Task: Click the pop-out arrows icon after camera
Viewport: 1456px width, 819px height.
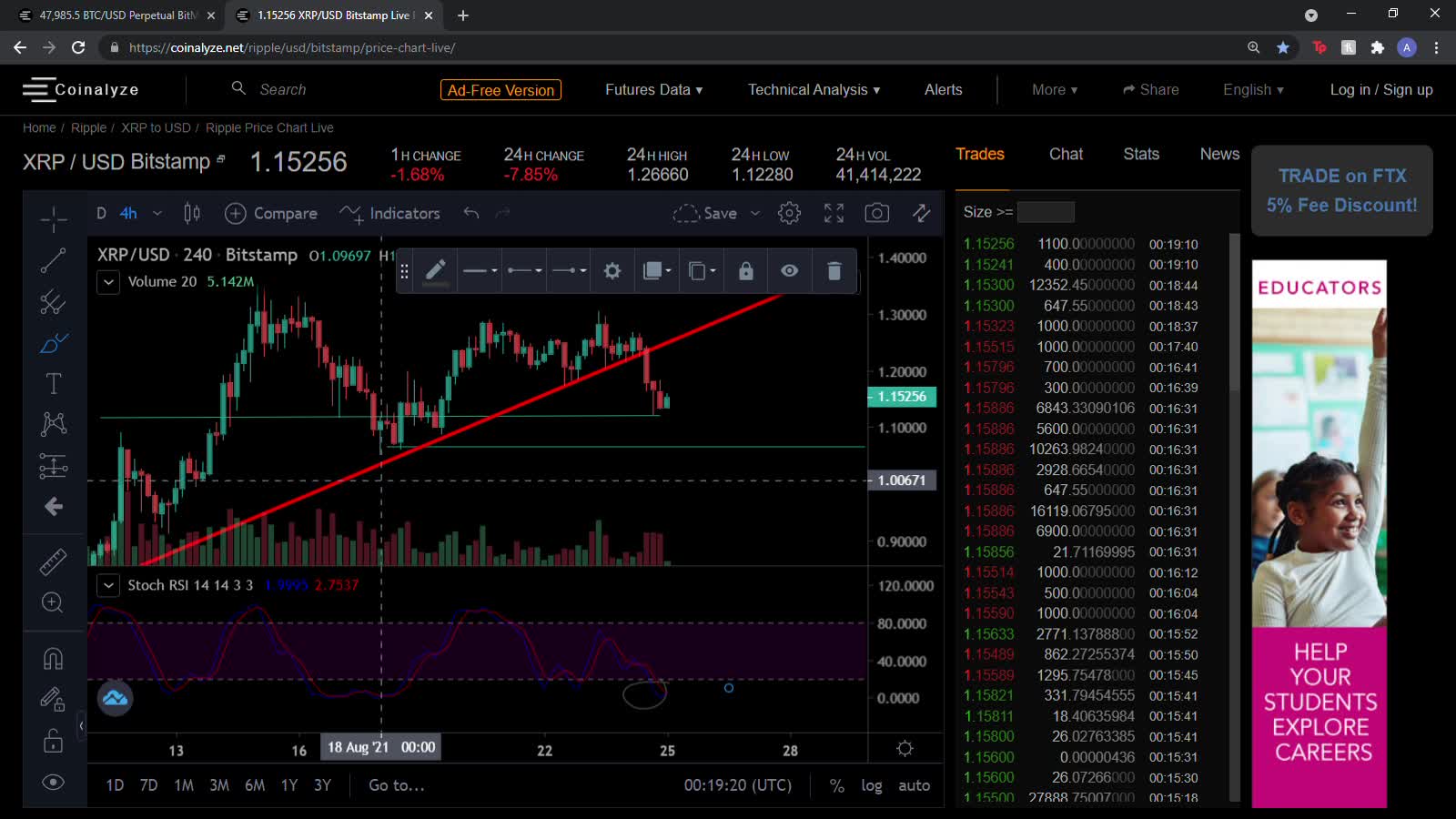Action: coord(921,213)
